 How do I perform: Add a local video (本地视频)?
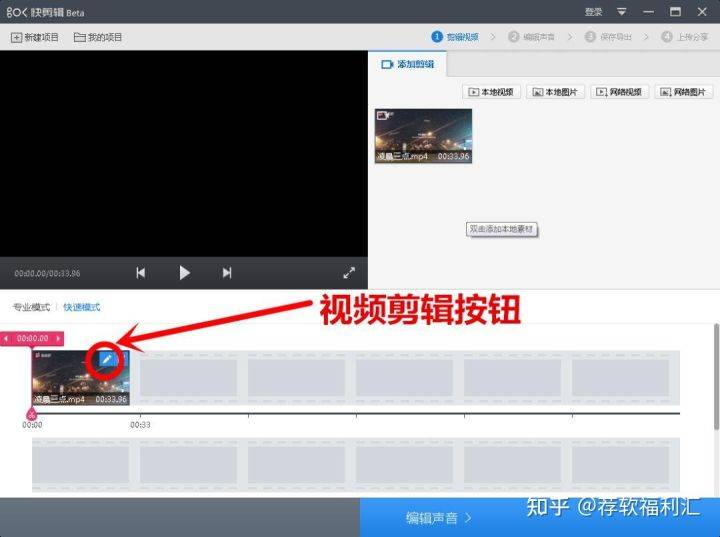492,92
